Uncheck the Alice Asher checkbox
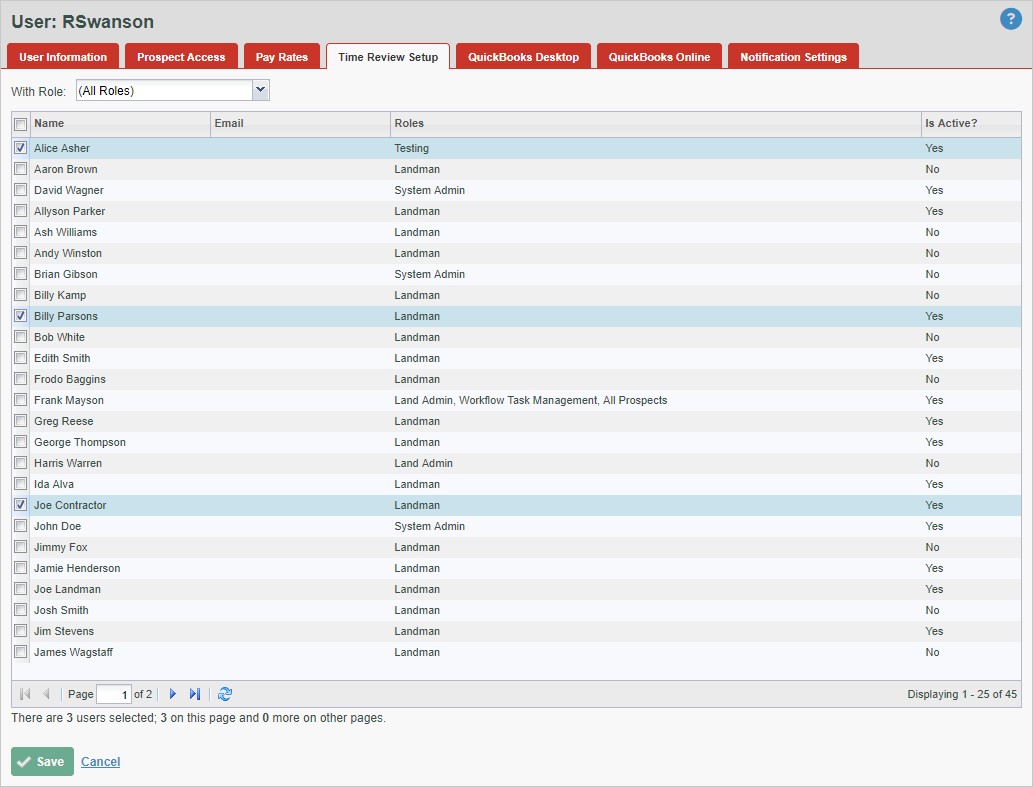 [21, 148]
